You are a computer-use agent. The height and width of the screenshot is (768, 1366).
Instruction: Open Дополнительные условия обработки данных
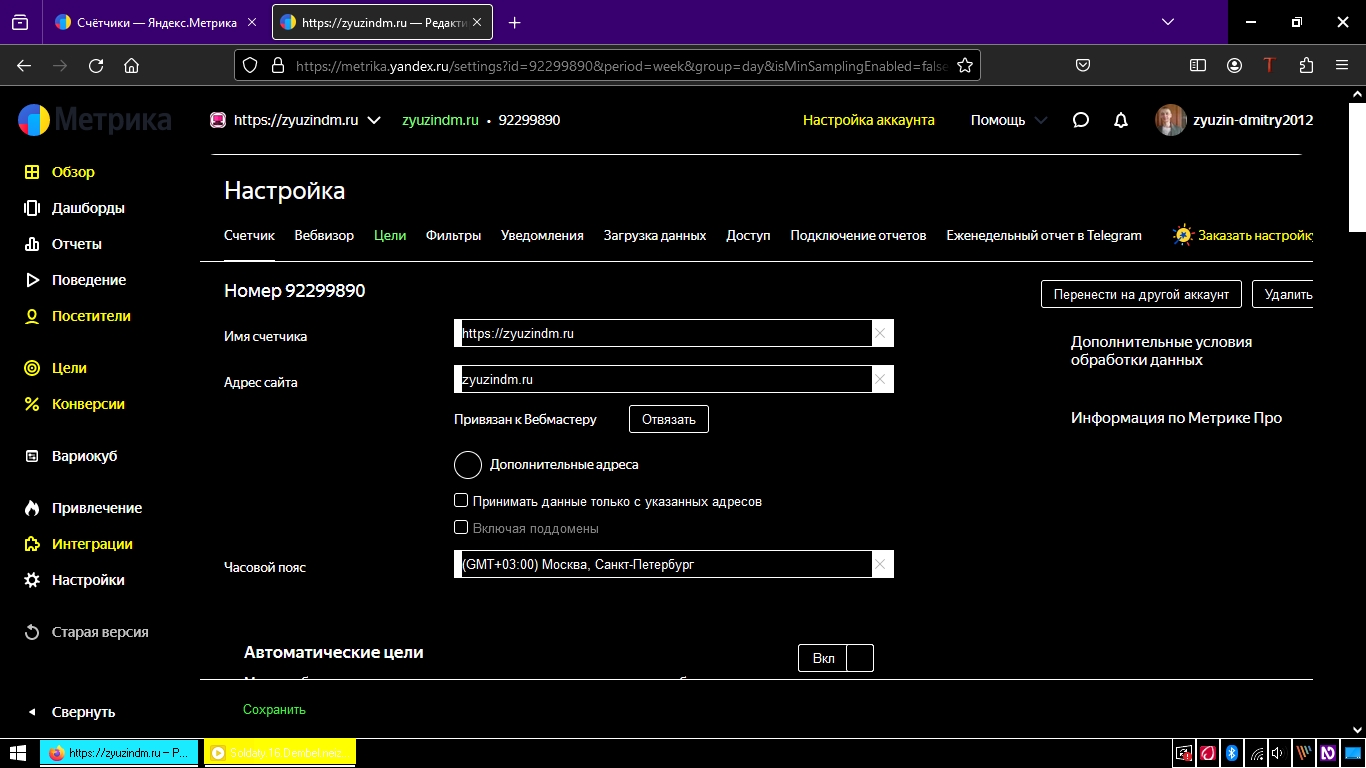(1161, 351)
